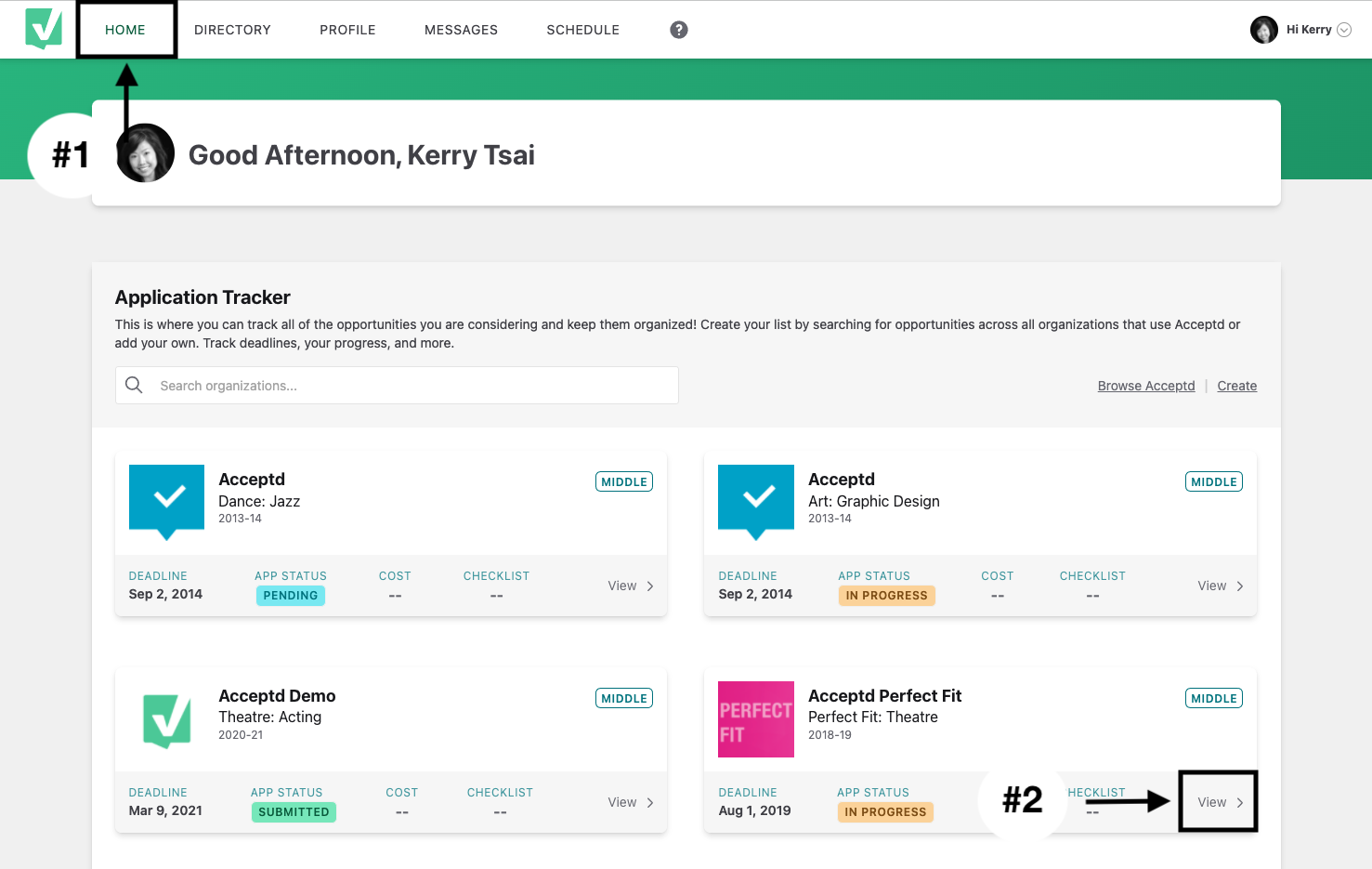Image resolution: width=1372 pixels, height=869 pixels.
Task: Click the magnifier icon in search organizations
Action: [x=134, y=385]
